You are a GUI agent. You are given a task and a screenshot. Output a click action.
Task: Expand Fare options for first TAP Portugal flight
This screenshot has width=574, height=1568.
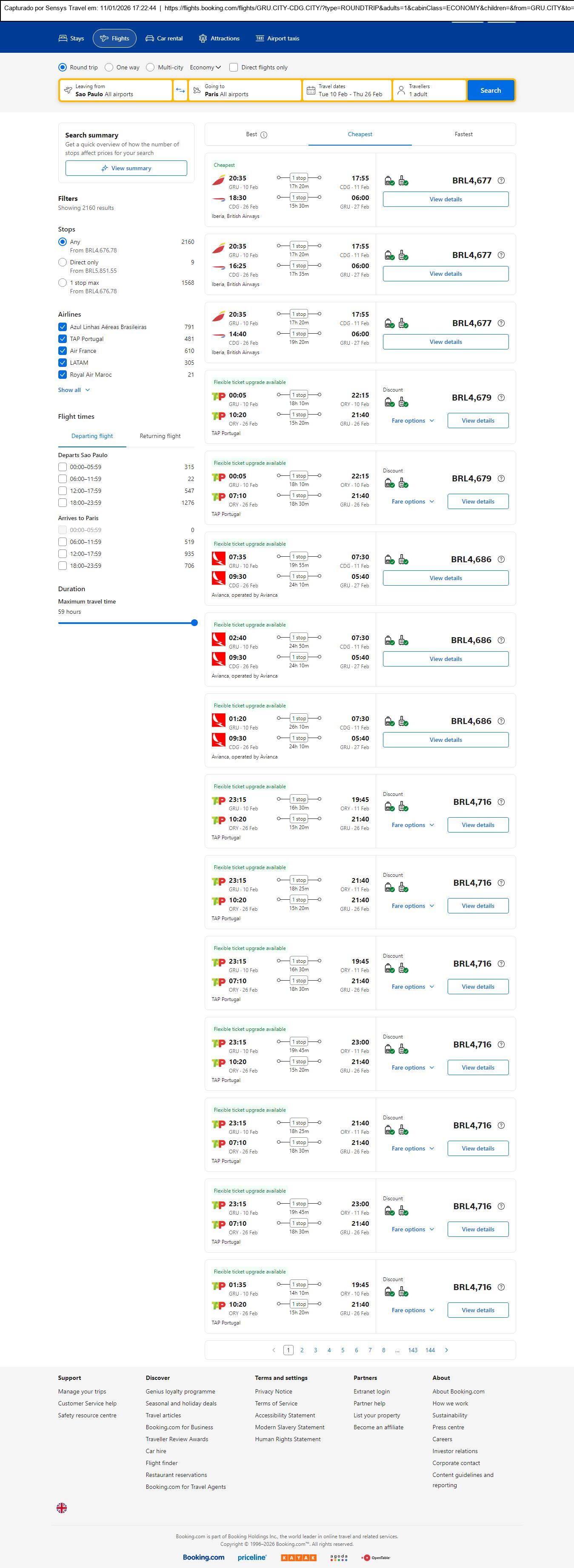click(x=412, y=421)
